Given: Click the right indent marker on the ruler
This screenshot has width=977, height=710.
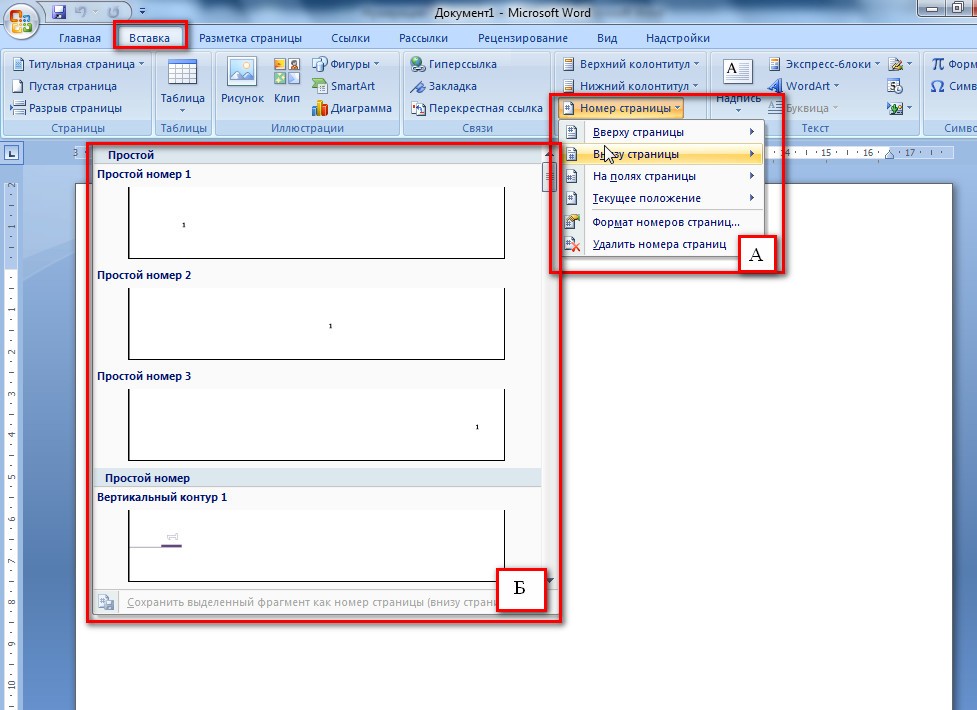Looking at the screenshot, I should click(x=889, y=155).
